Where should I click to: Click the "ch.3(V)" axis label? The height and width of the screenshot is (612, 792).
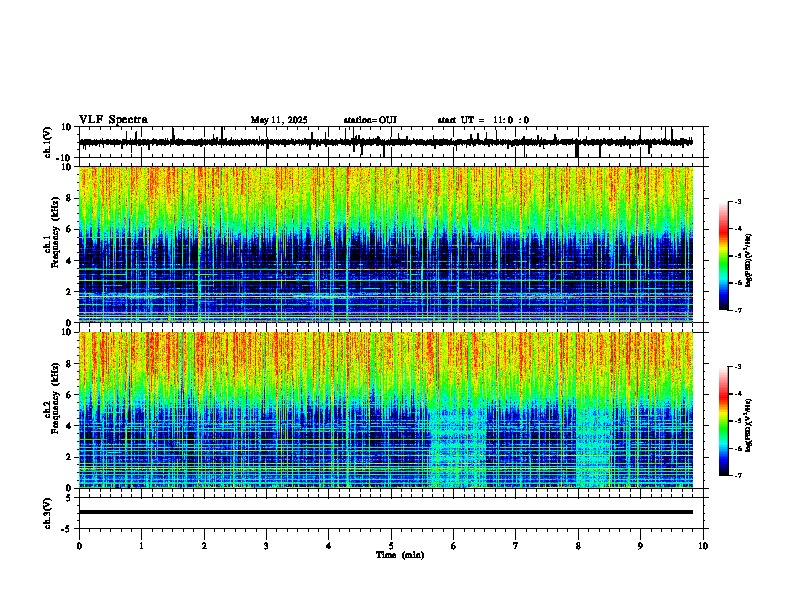coord(48,513)
